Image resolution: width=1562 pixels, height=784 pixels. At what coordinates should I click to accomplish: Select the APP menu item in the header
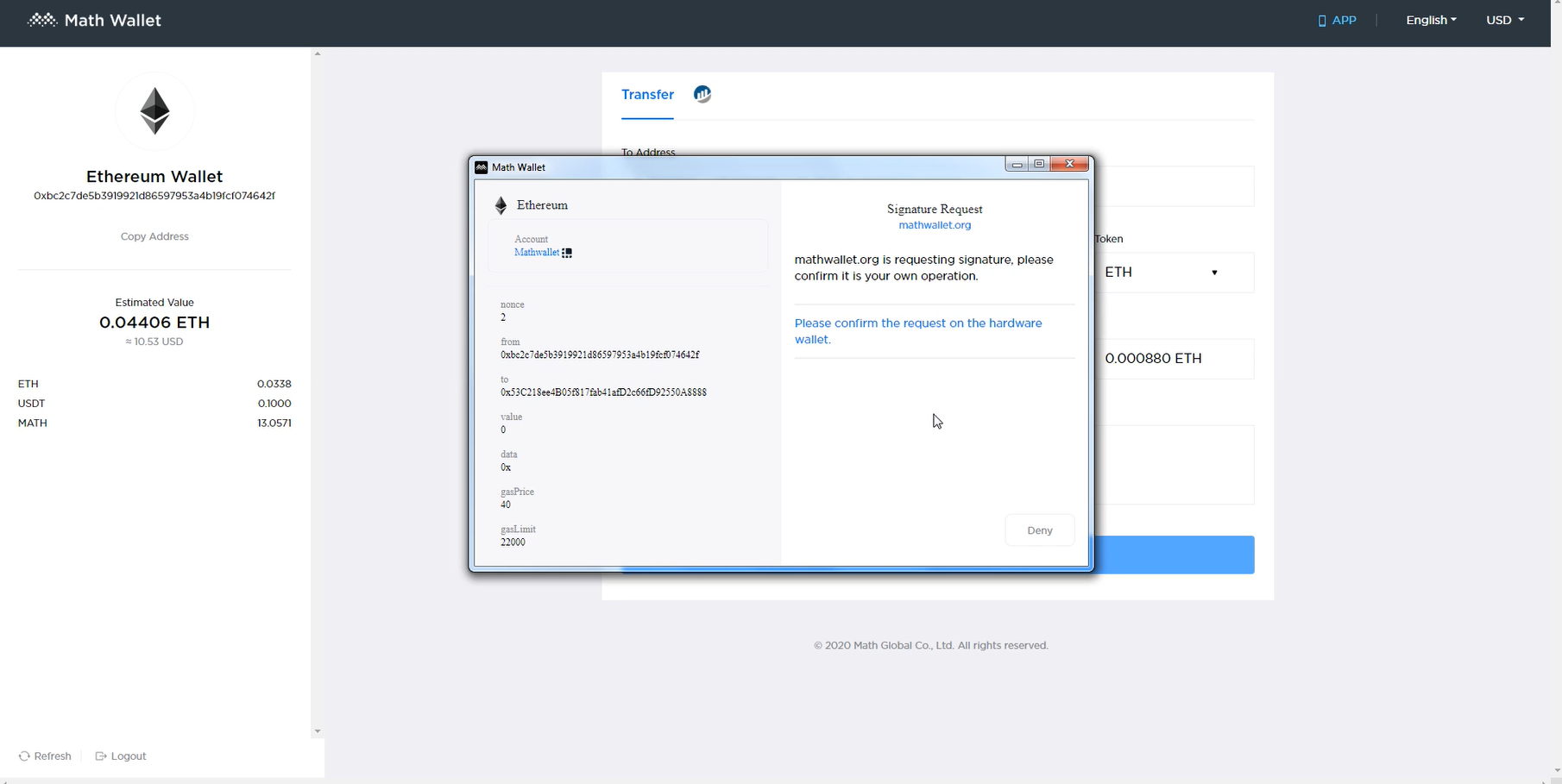(1336, 19)
